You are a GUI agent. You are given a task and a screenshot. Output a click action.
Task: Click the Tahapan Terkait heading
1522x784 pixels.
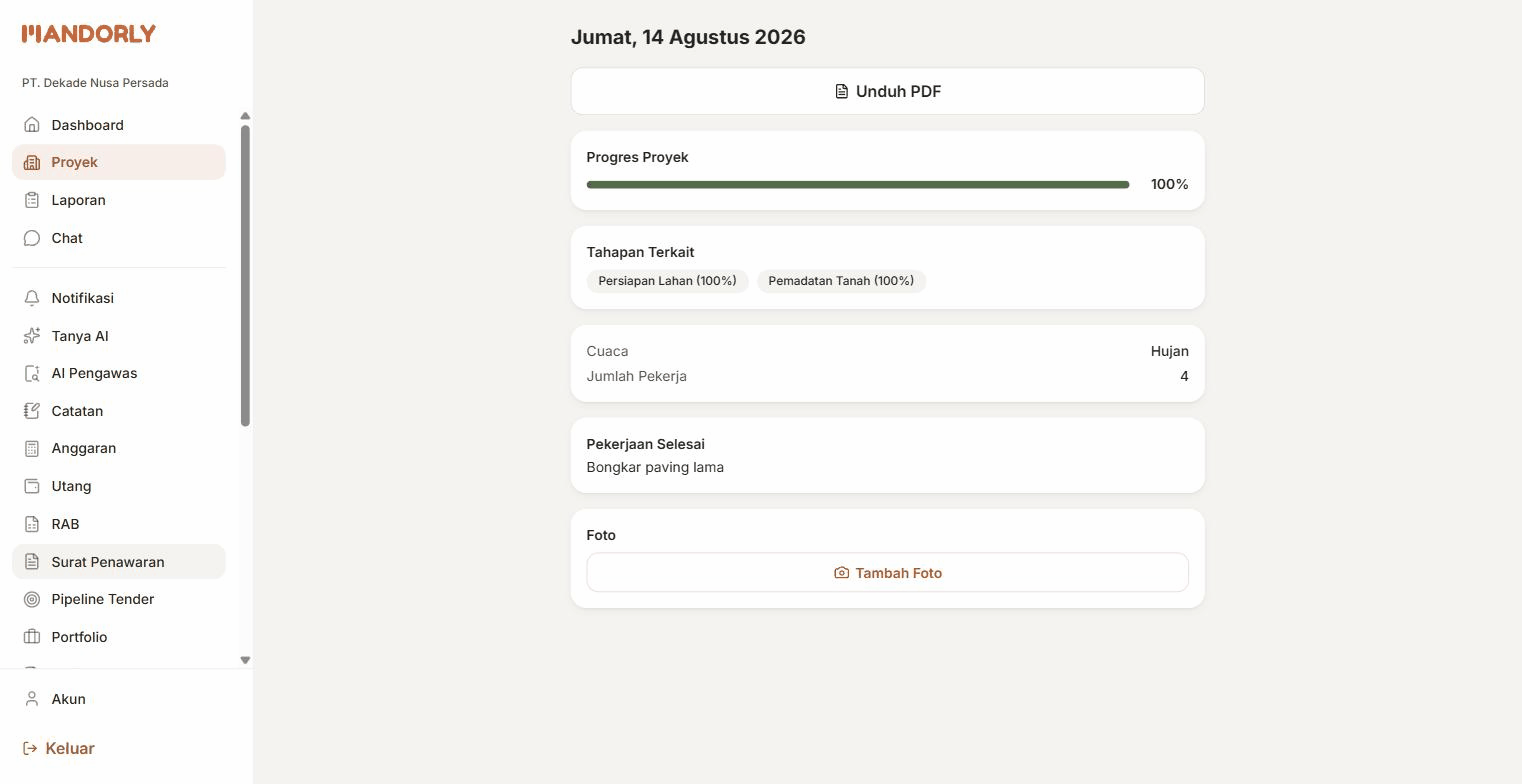tap(640, 252)
